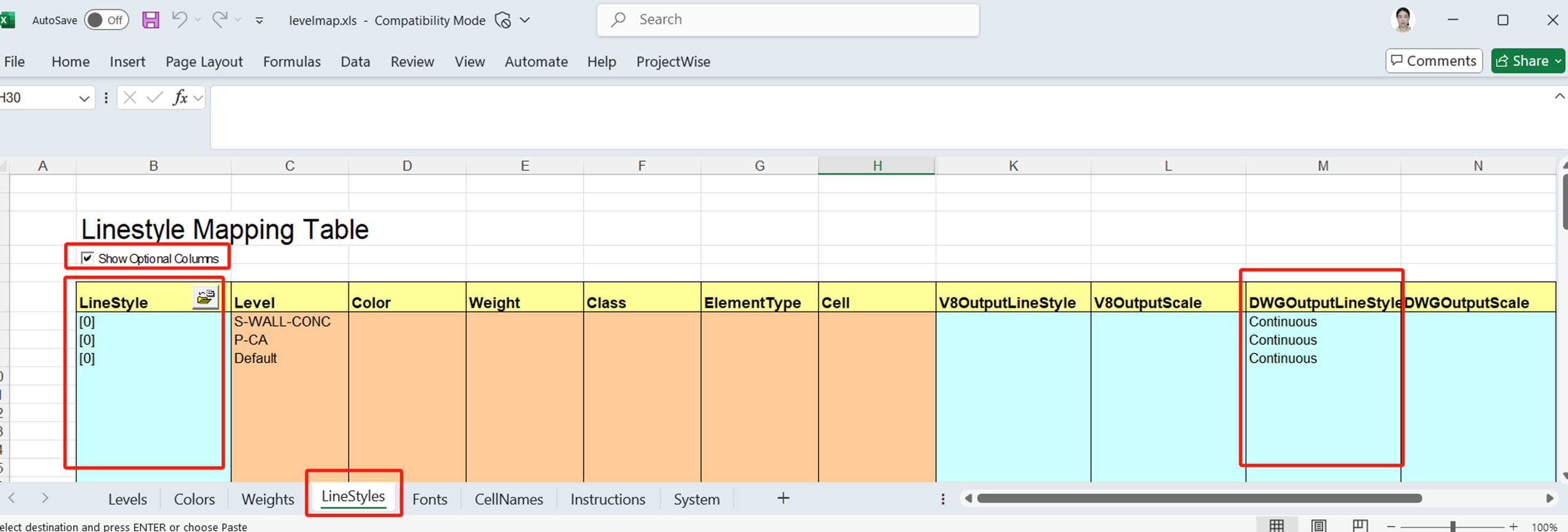Open the Formulas ribbon tab
1568x532 pixels.
292,61
